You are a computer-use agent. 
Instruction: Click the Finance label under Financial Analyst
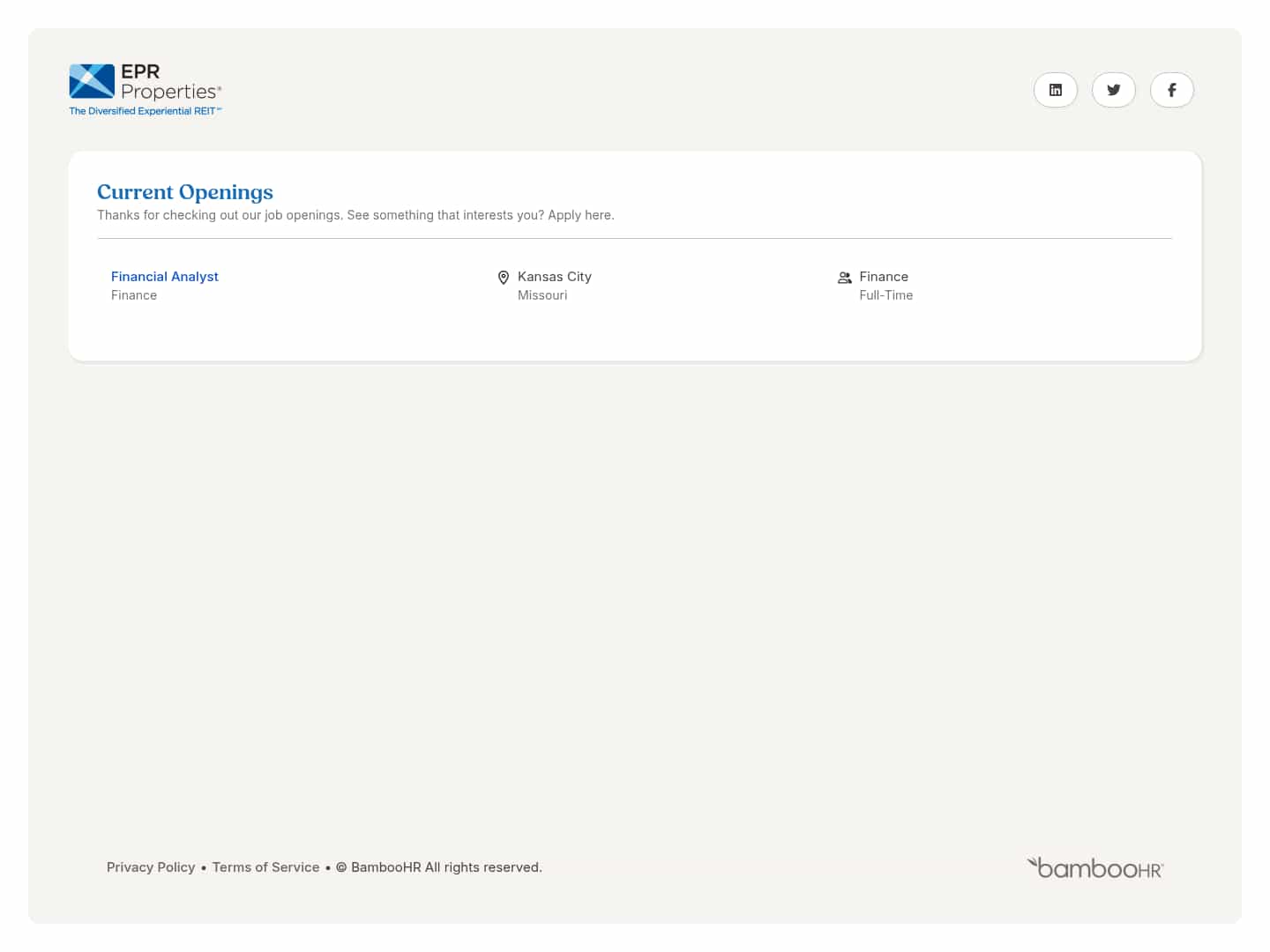134,295
